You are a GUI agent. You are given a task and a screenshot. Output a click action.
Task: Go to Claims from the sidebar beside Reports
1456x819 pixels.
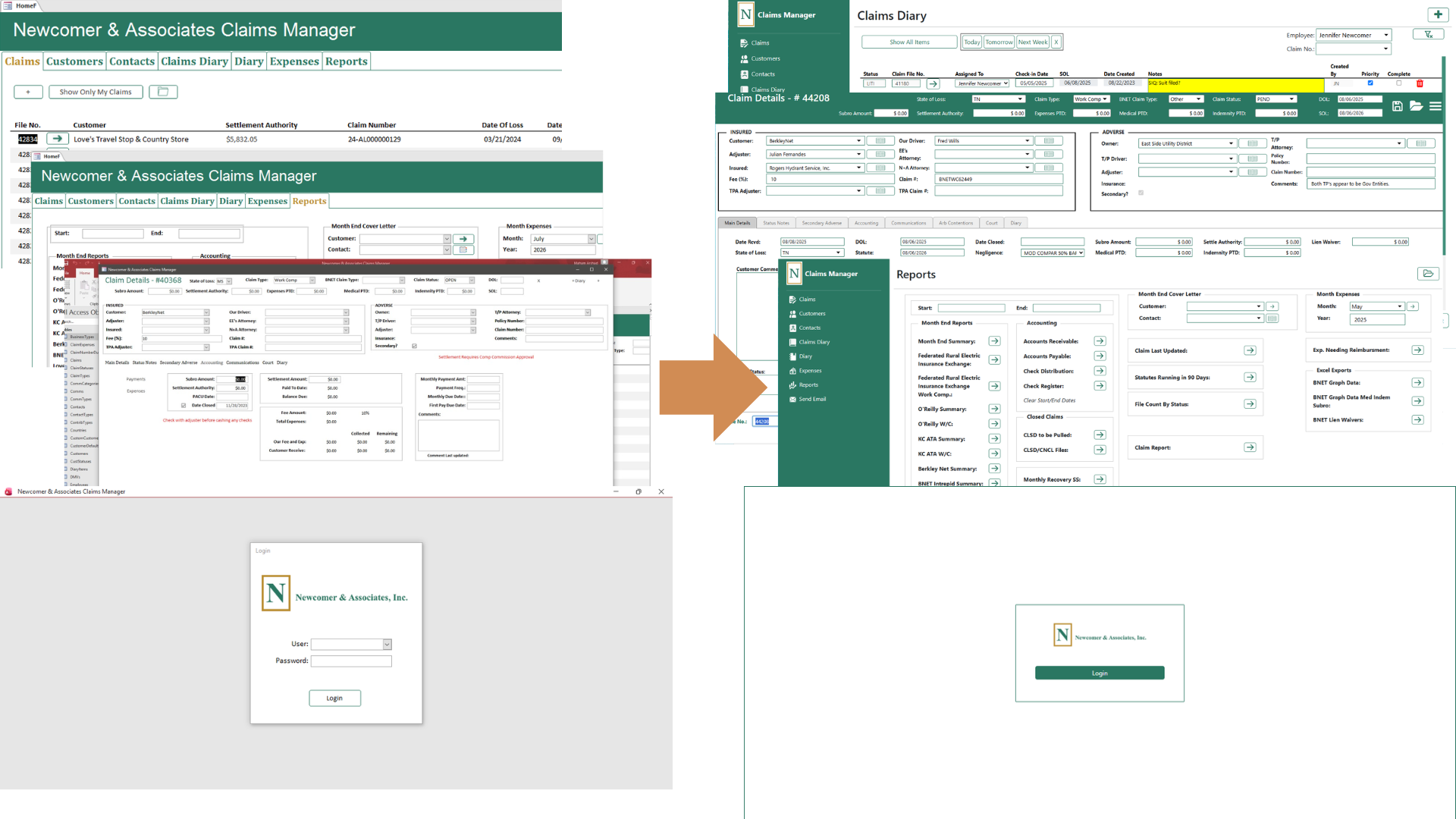click(807, 300)
